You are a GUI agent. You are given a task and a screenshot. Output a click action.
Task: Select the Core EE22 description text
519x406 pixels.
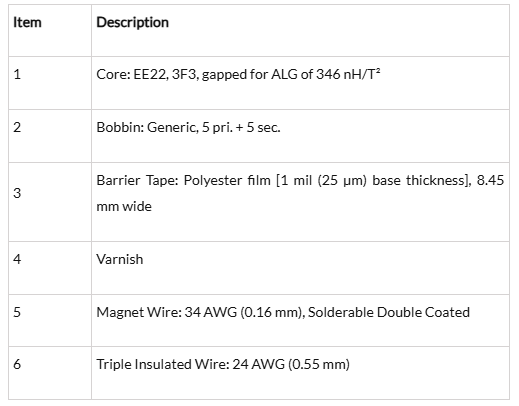click(x=238, y=74)
